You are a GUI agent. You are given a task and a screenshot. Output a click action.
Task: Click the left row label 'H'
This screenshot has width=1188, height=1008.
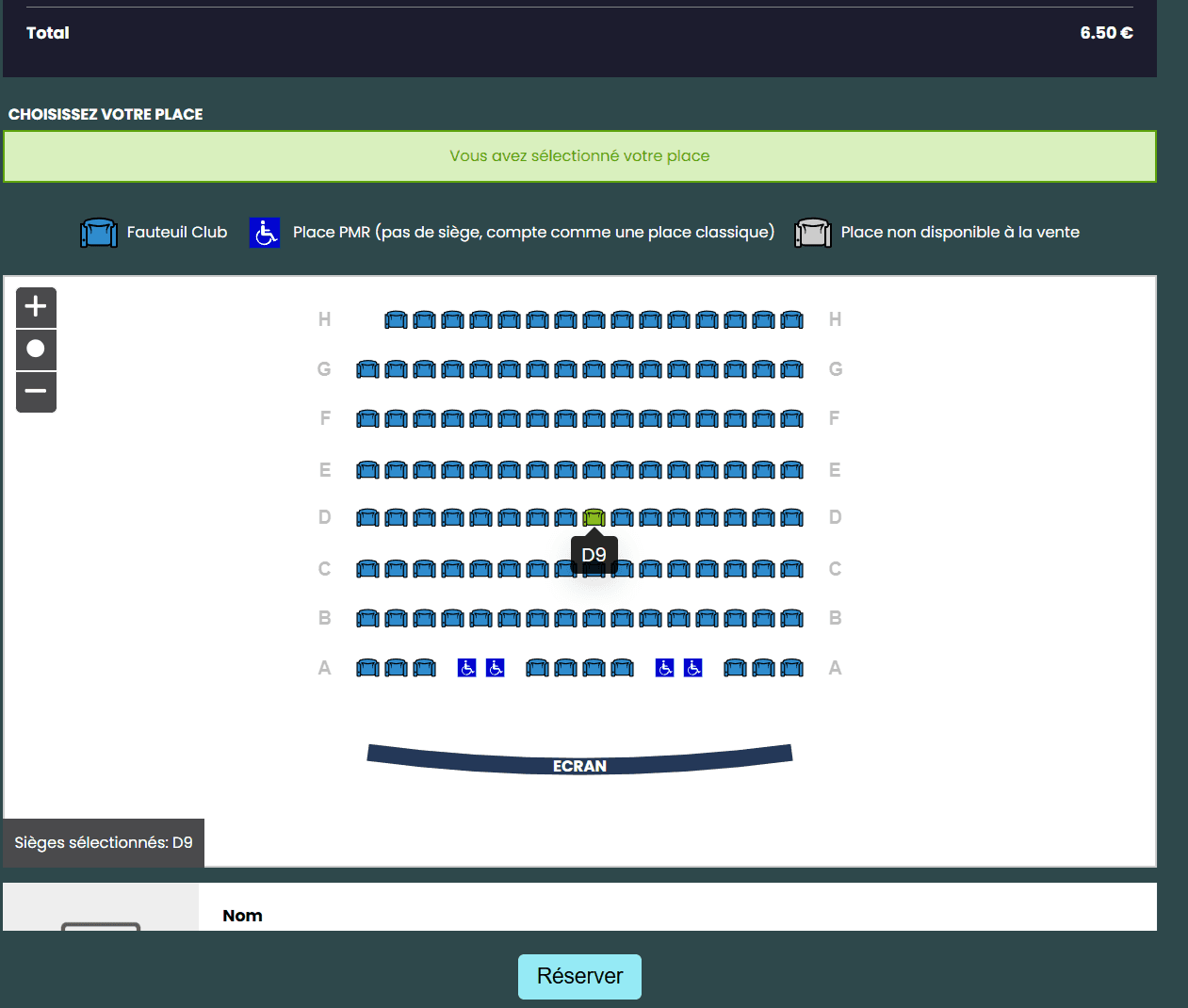click(x=325, y=320)
